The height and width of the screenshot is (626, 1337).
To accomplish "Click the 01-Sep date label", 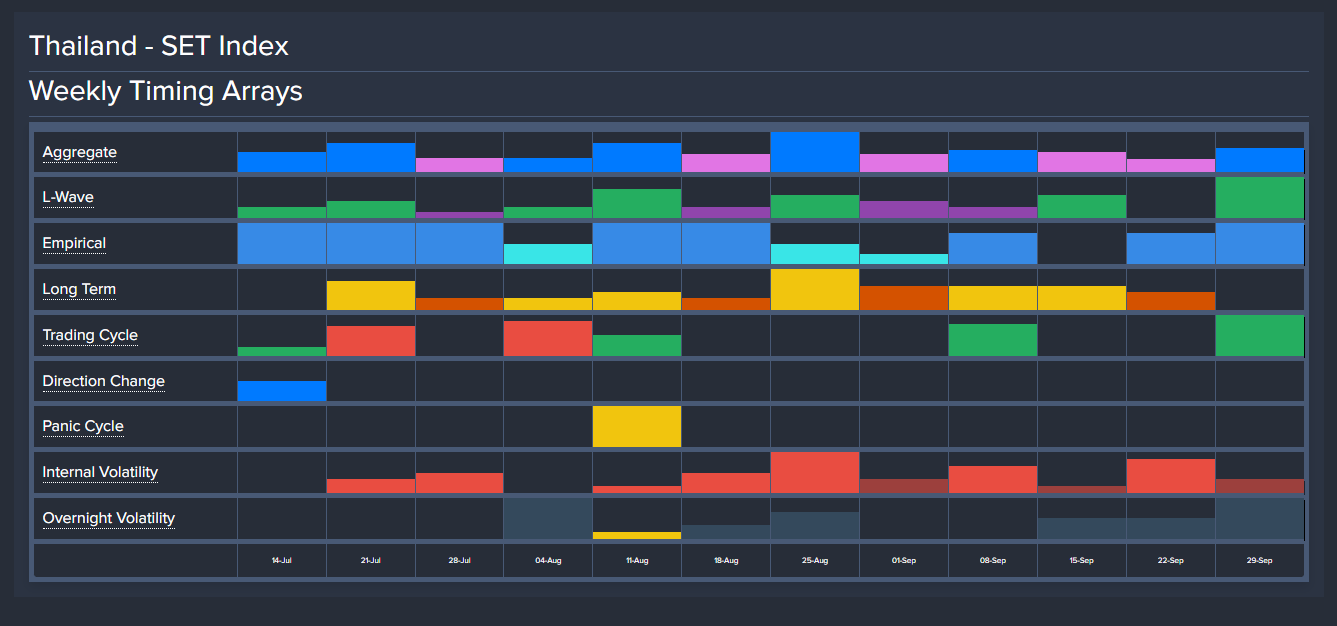I will click(x=904, y=561).
